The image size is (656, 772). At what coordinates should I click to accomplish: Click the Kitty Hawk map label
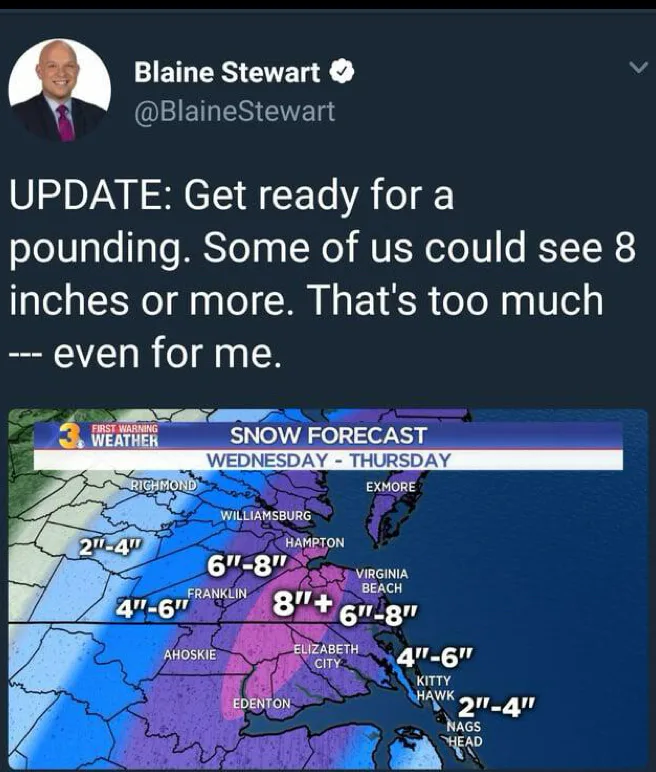[435, 687]
